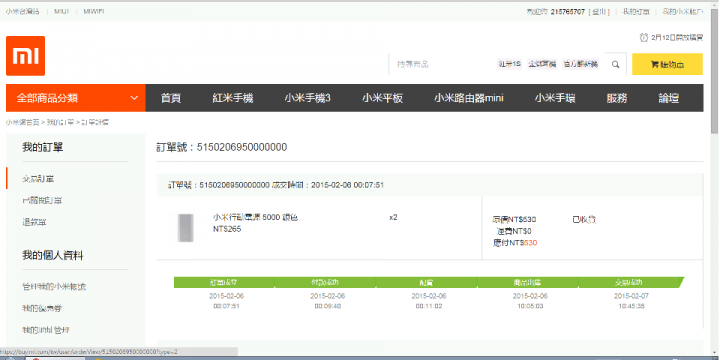Open the MIUI top link
720x360 pixels.
tap(62, 11)
